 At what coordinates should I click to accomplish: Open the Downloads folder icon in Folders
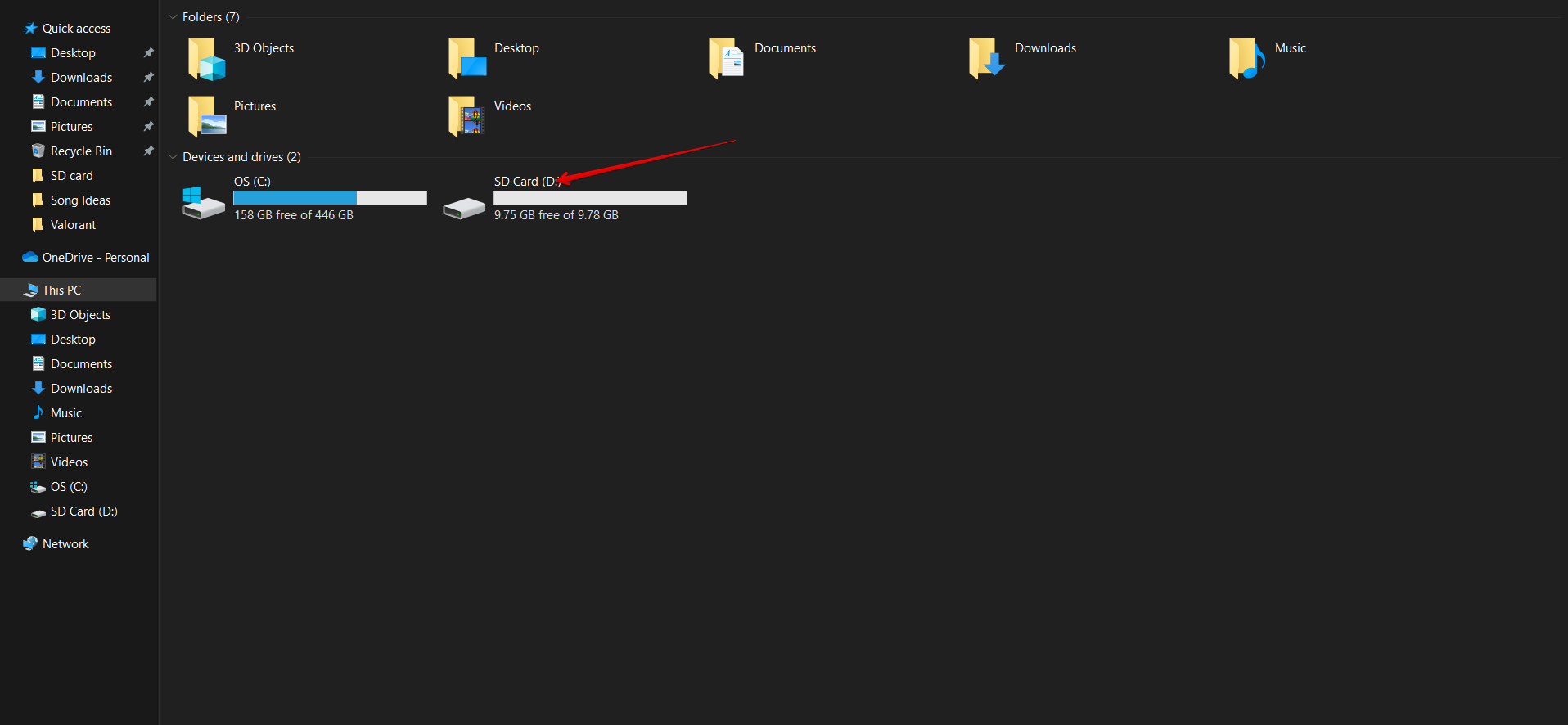pyautogui.click(x=987, y=59)
